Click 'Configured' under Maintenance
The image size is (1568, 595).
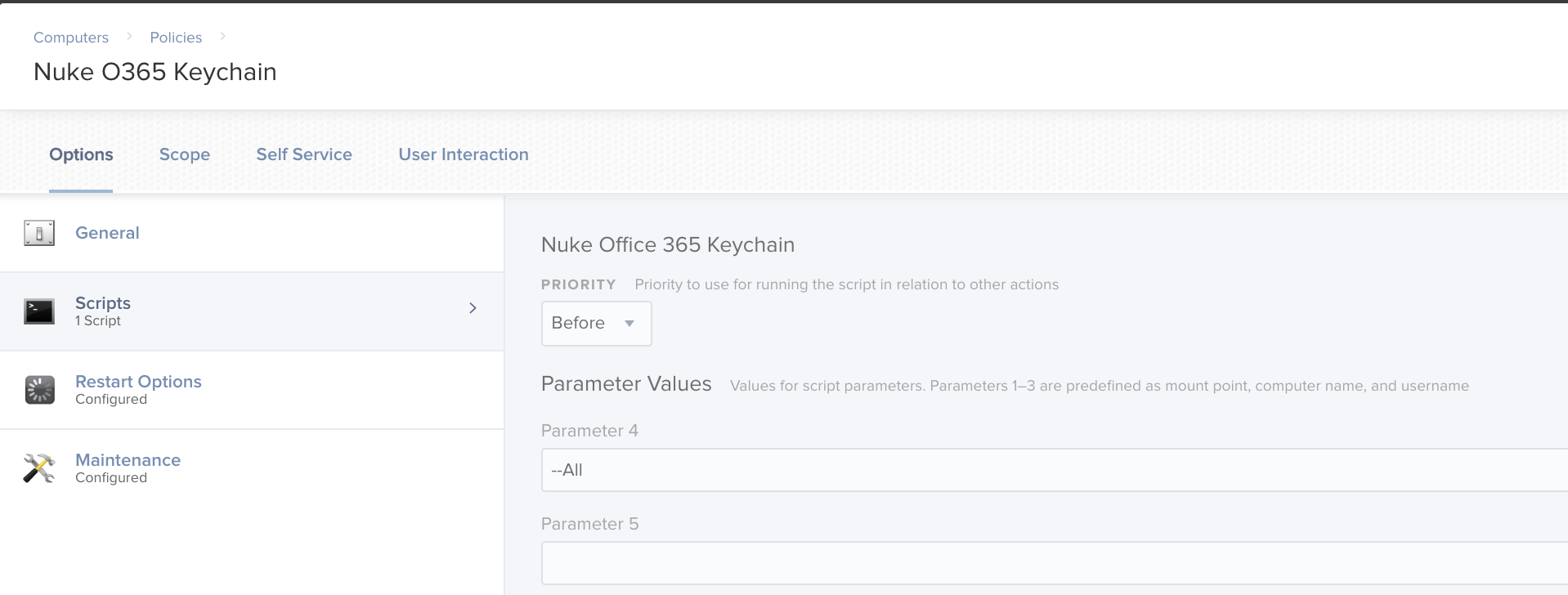(111, 478)
